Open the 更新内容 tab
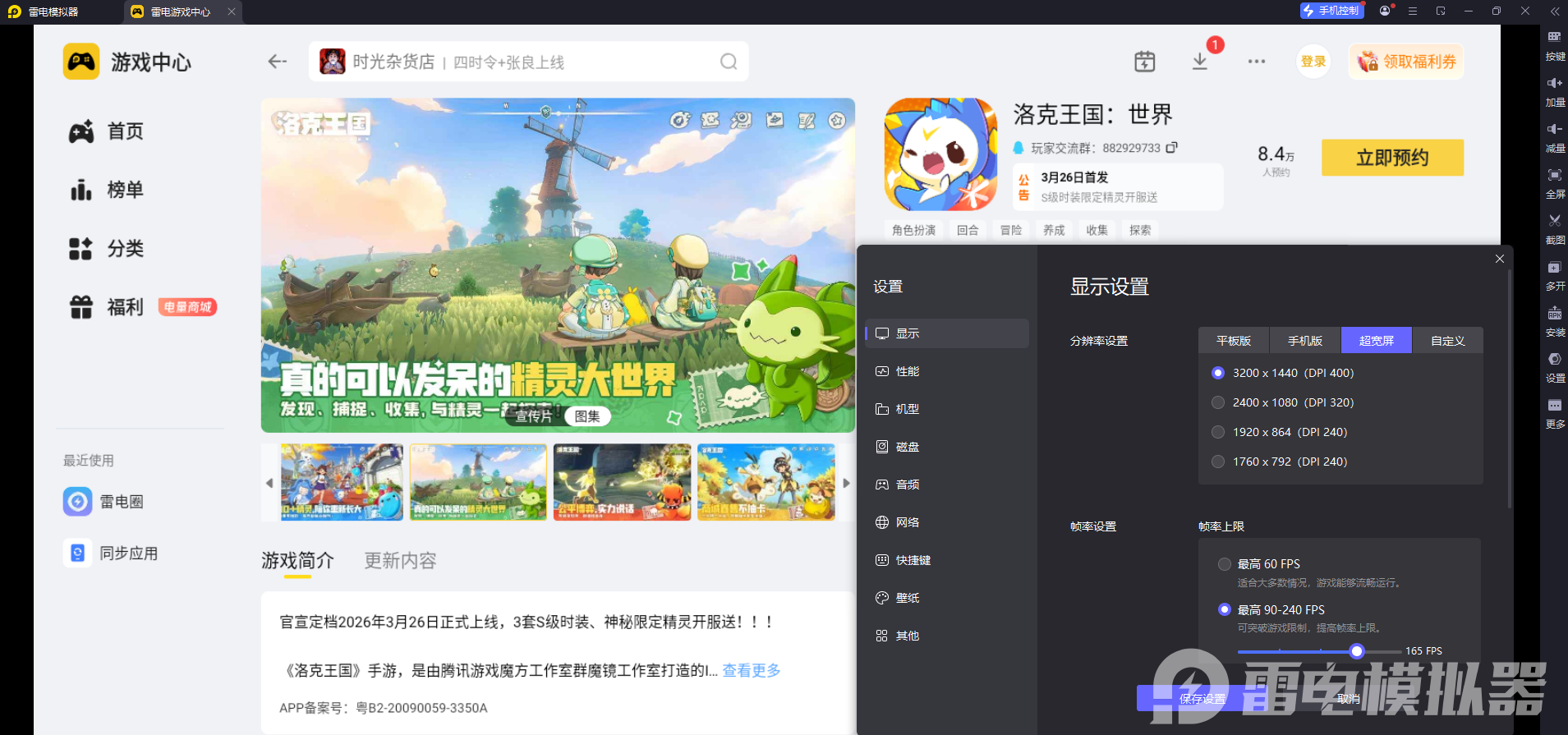The height and width of the screenshot is (735, 1568). pyautogui.click(x=400, y=561)
